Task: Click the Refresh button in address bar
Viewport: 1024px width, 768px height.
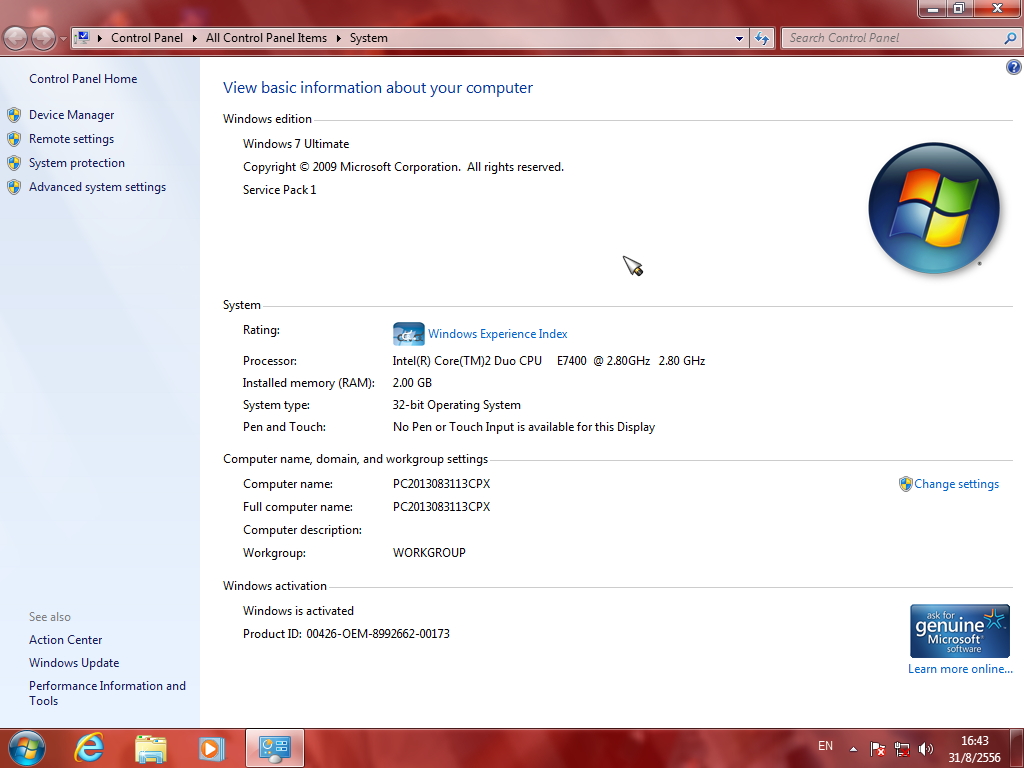Action: click(x=761, y=39)
